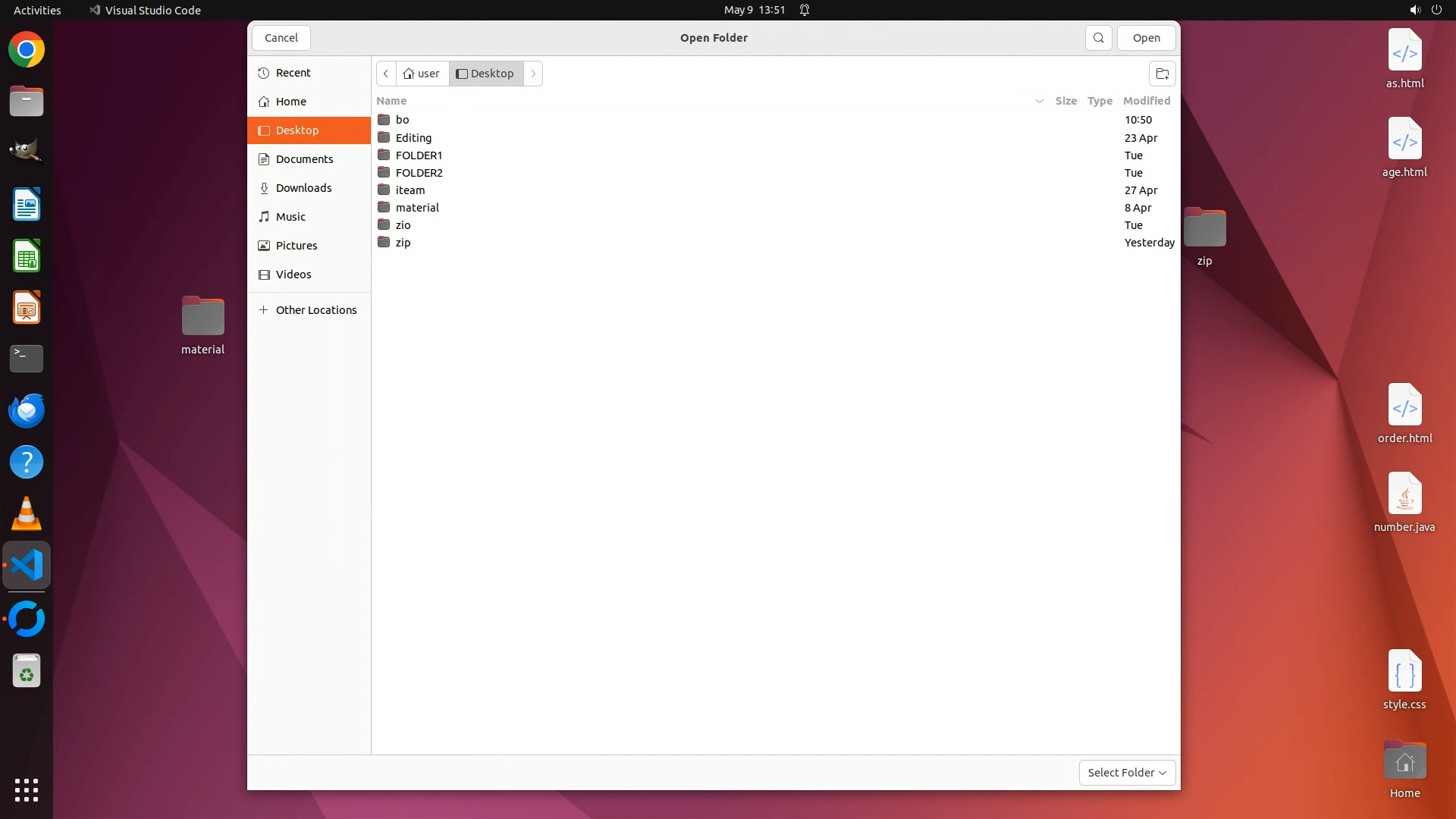
Task: Select Documents in the sidebar
Action: pos(304,159)
